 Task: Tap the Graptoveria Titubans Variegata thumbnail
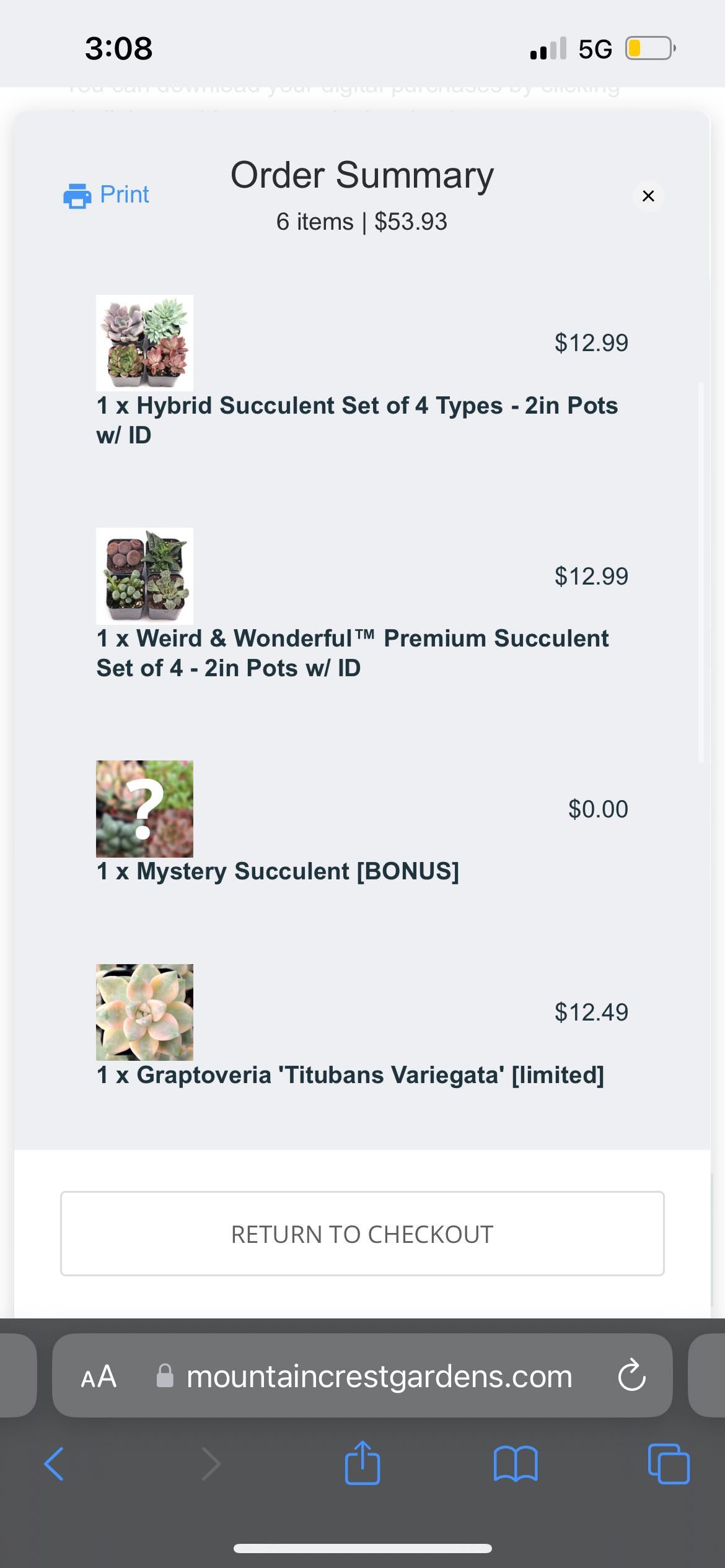pyautogui.click(x=144, y=1012)
